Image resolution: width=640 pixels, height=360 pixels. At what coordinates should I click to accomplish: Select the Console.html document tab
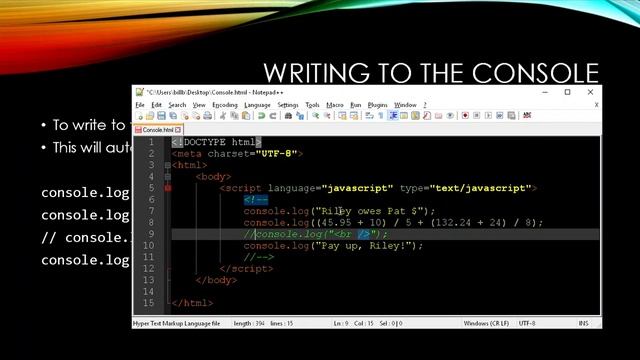158,130
